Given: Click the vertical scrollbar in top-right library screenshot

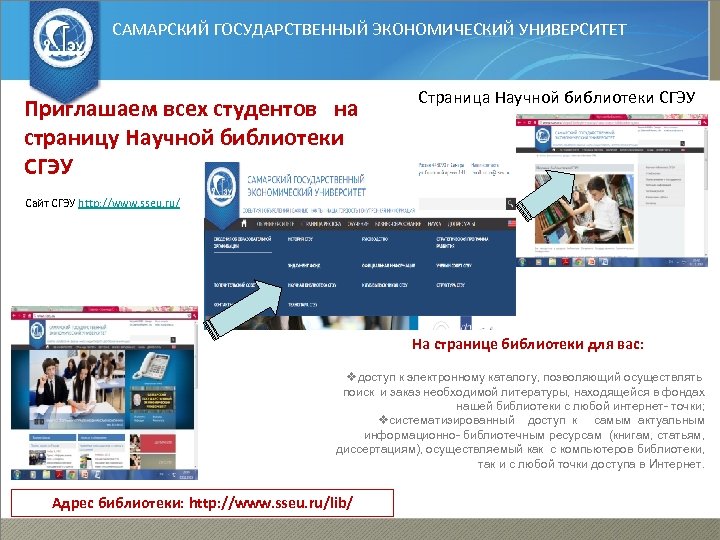Looking at the screenshot, I should pos(706,191).
